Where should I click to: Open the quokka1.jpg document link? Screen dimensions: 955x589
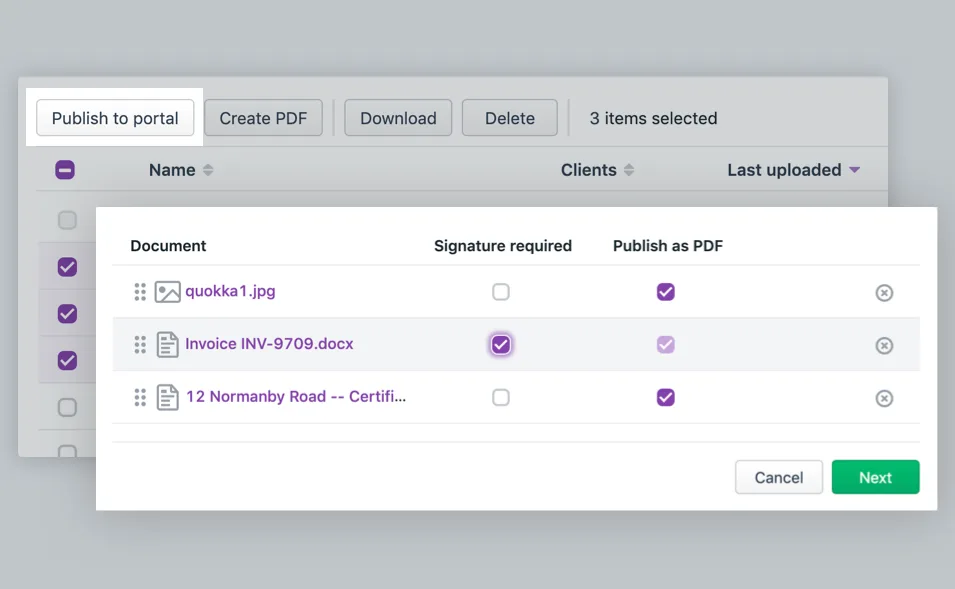click(x=230, y=291)
